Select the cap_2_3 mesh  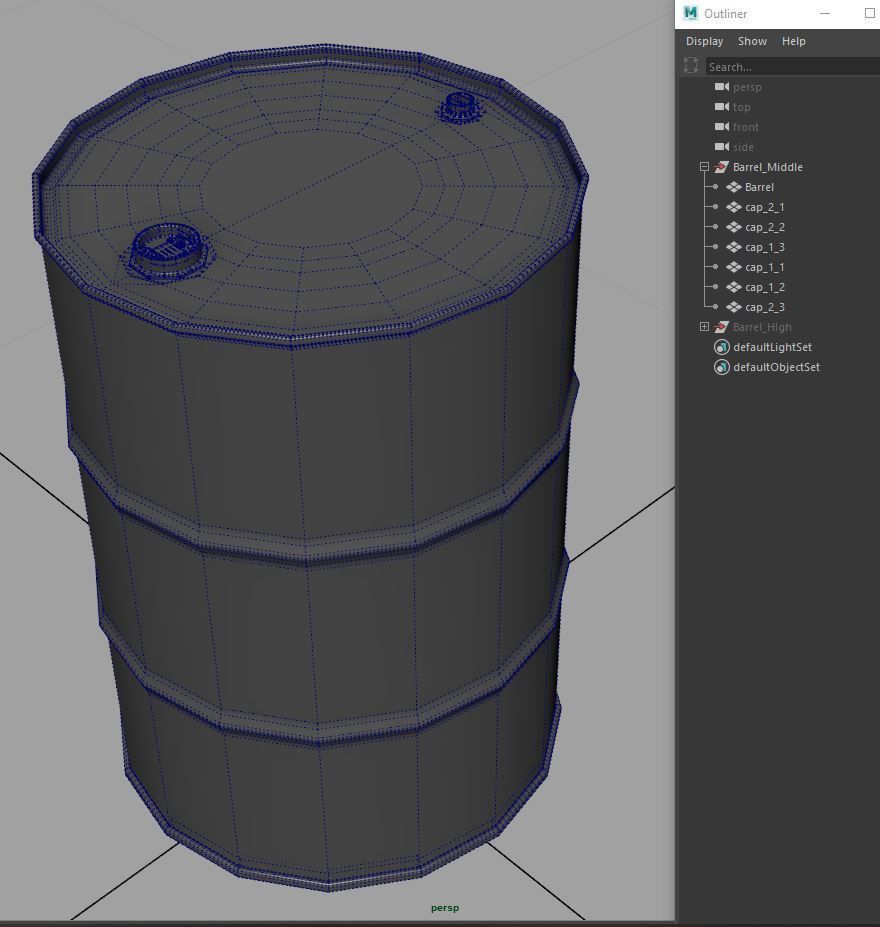764,307
